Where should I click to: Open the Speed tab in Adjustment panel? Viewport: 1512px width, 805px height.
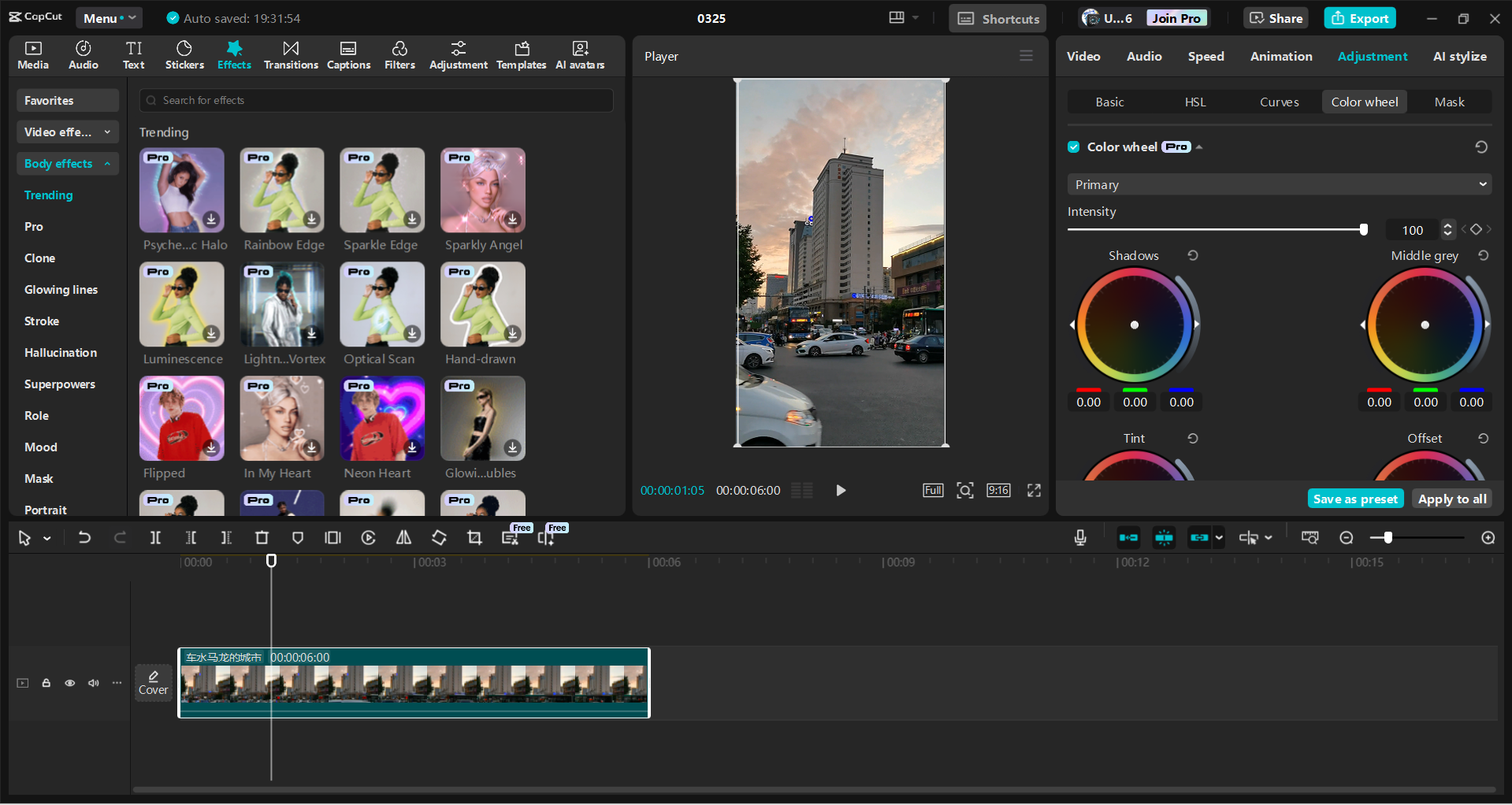[1206, 56]
